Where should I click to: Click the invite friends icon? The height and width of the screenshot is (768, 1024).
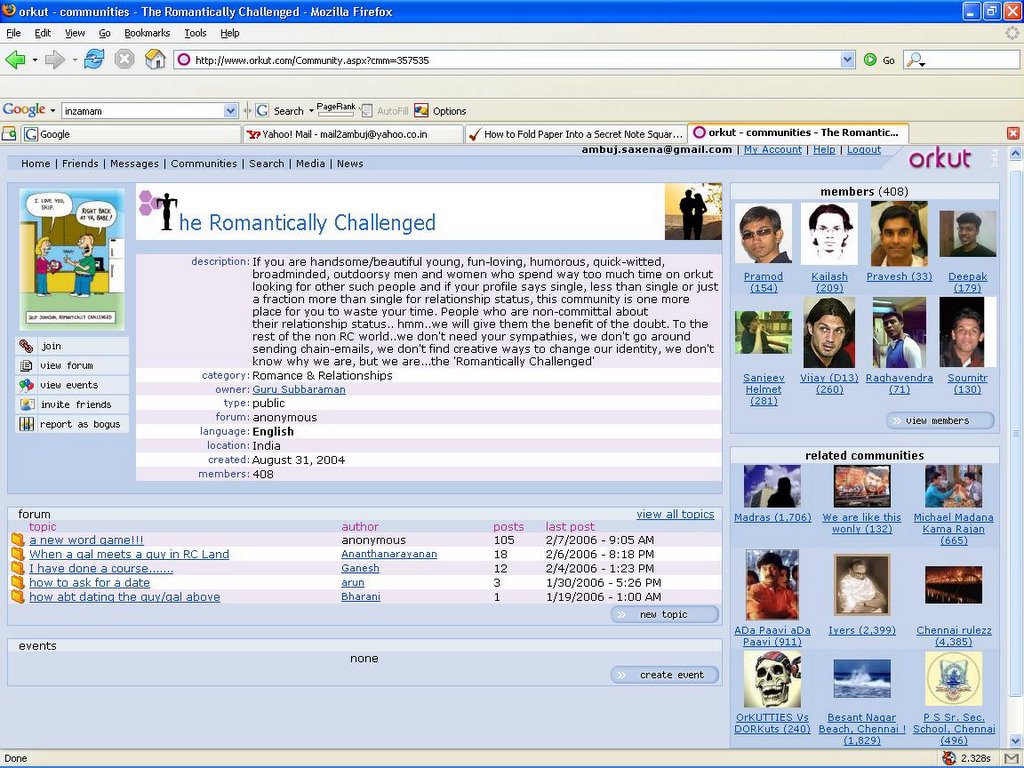pos(26,404)
